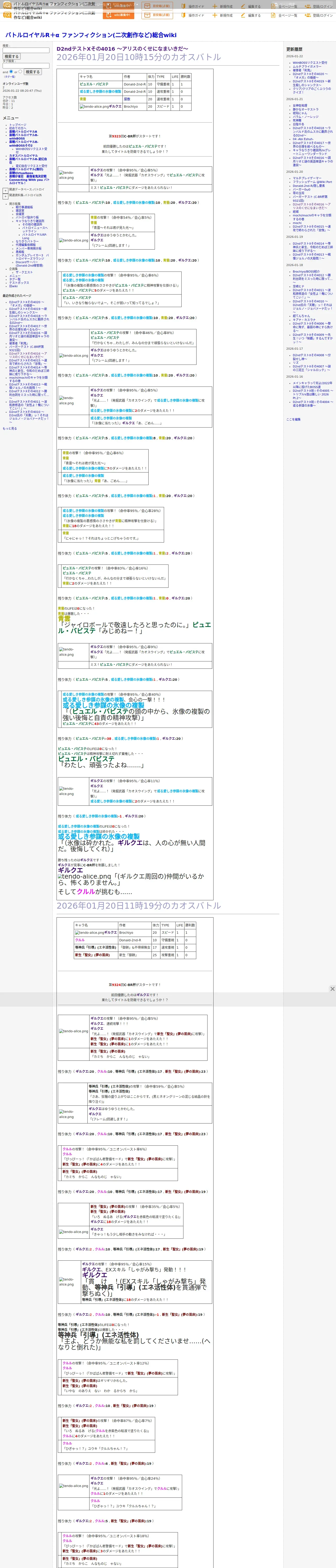The width and height of the screenshot is (336, 1568).
Task: Open 空崎ヒナ link
Action: [298, 287]
